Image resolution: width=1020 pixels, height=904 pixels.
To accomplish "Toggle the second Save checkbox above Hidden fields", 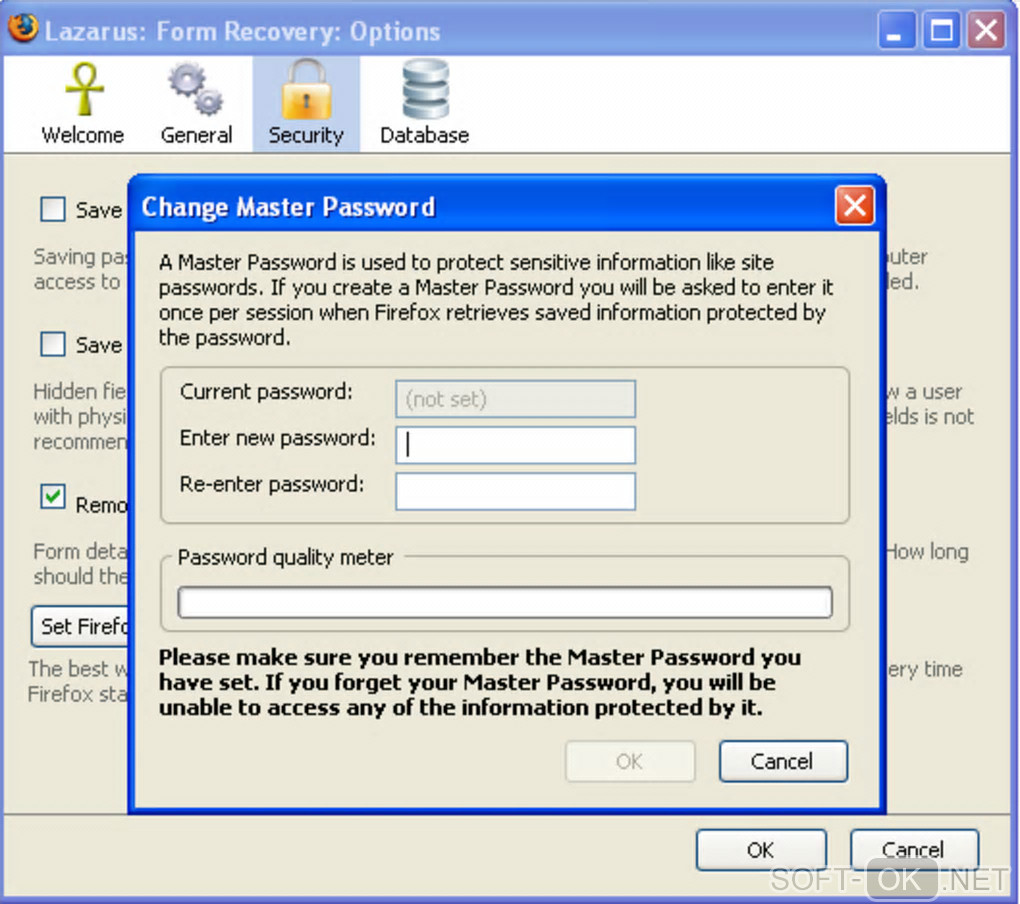I will tap(53, 344).
